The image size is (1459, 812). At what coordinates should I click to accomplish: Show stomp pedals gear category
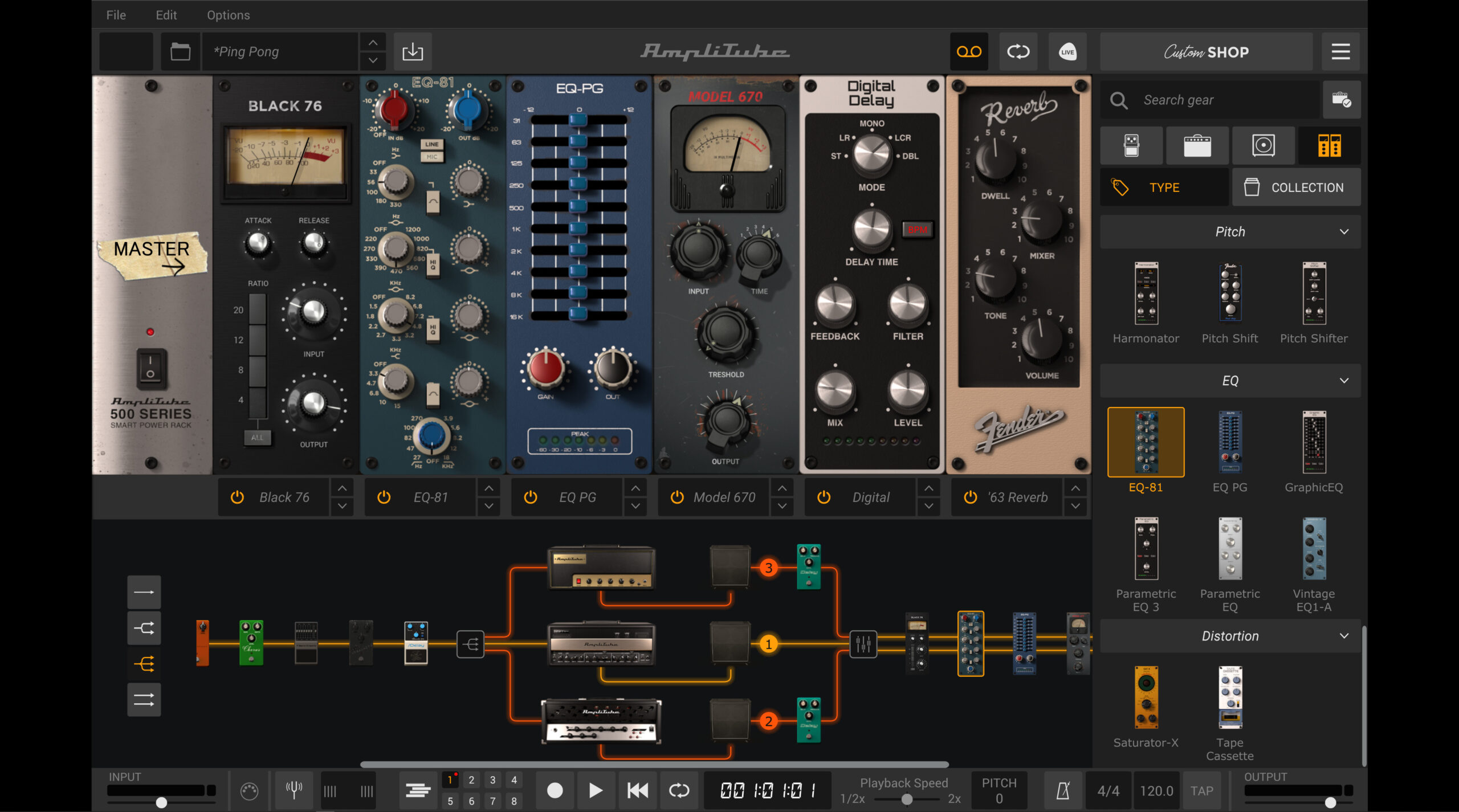pos(1131,146)
